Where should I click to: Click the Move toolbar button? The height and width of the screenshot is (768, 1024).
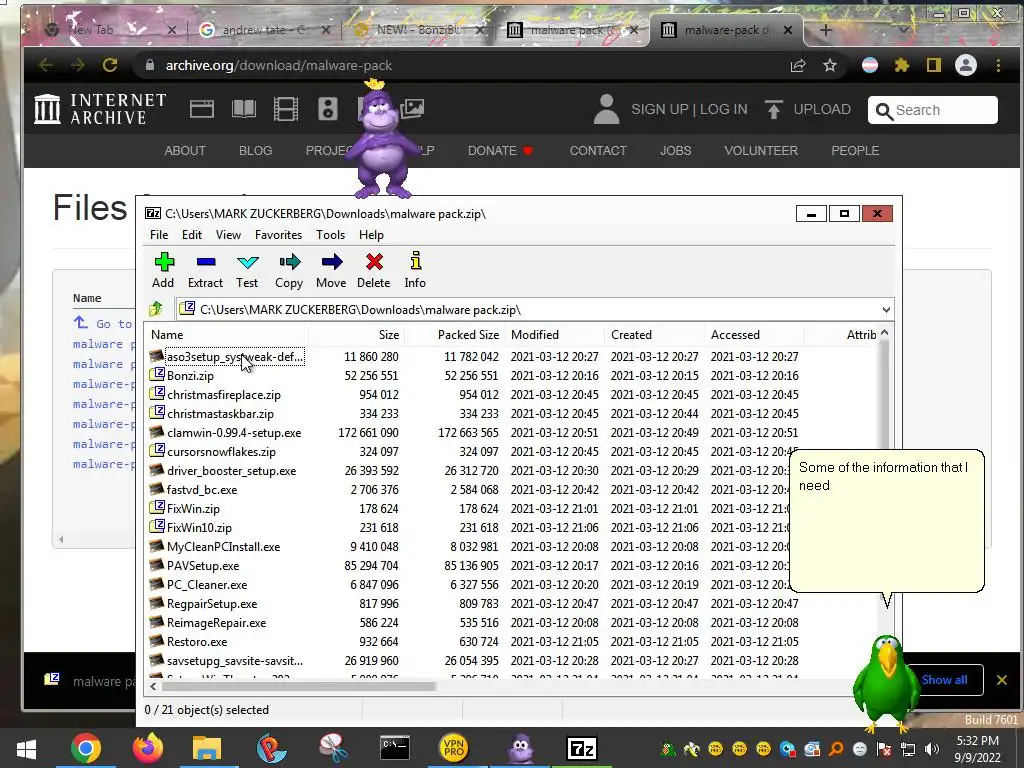tap(331, 270)
